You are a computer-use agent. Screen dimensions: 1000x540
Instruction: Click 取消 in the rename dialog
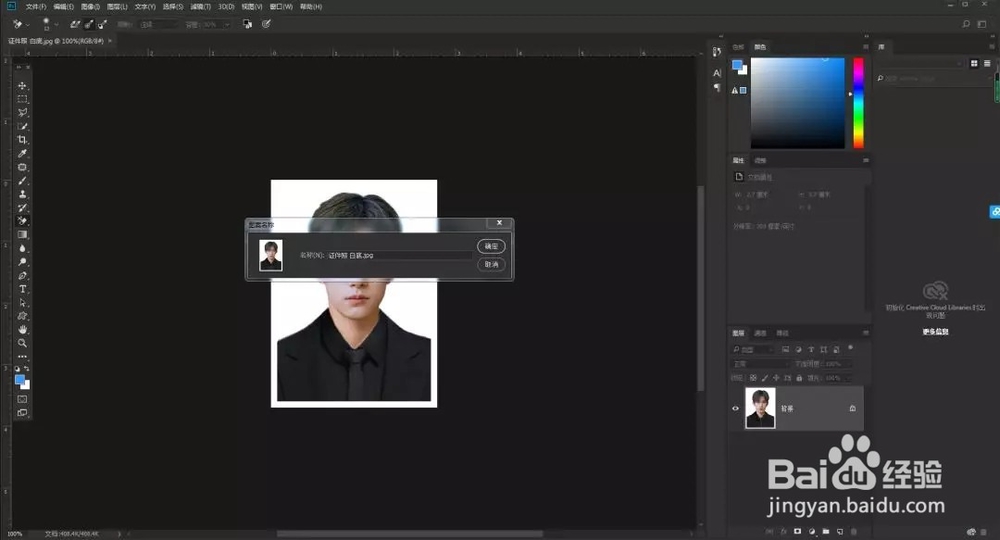tap(490, 265)
